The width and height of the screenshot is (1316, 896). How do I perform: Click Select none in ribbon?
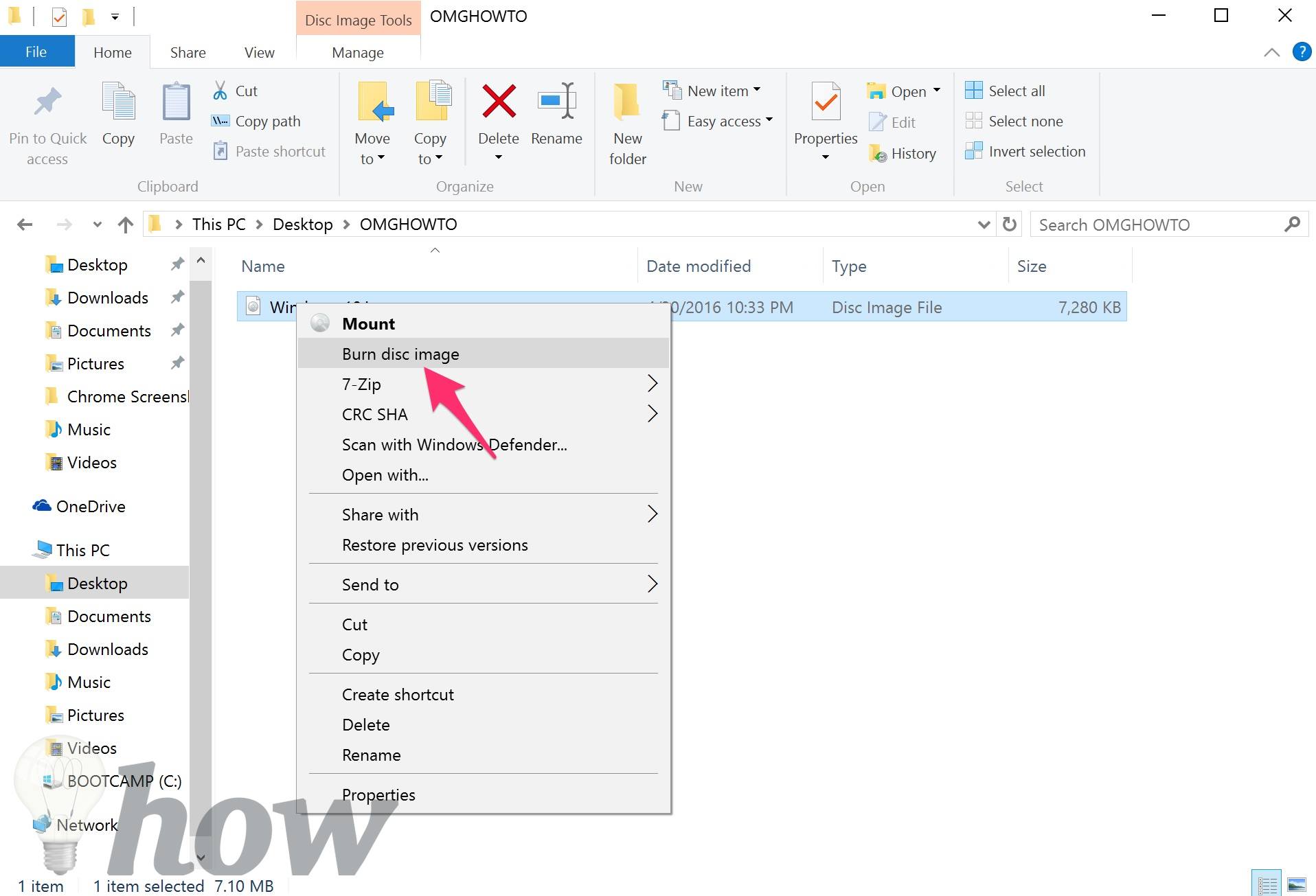pyautogui.click(x=1014, y=121)
